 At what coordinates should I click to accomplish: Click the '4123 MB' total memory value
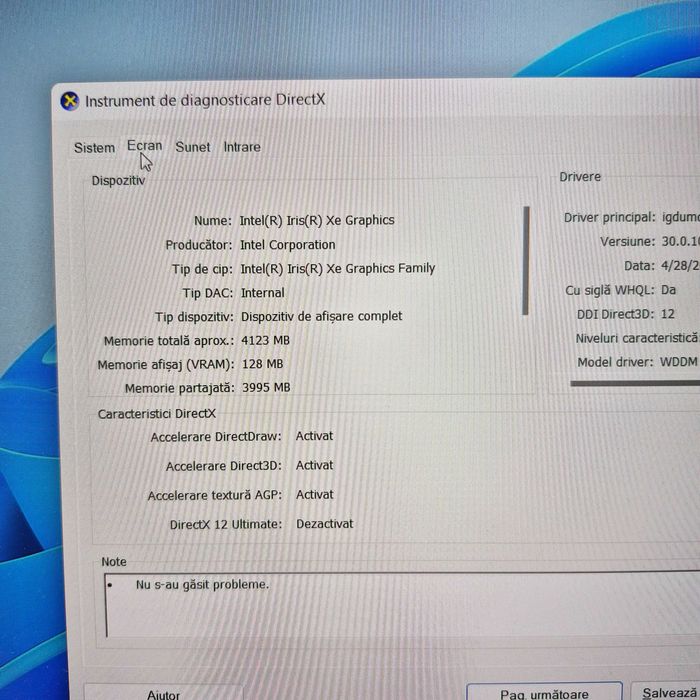tap(265, 341)
